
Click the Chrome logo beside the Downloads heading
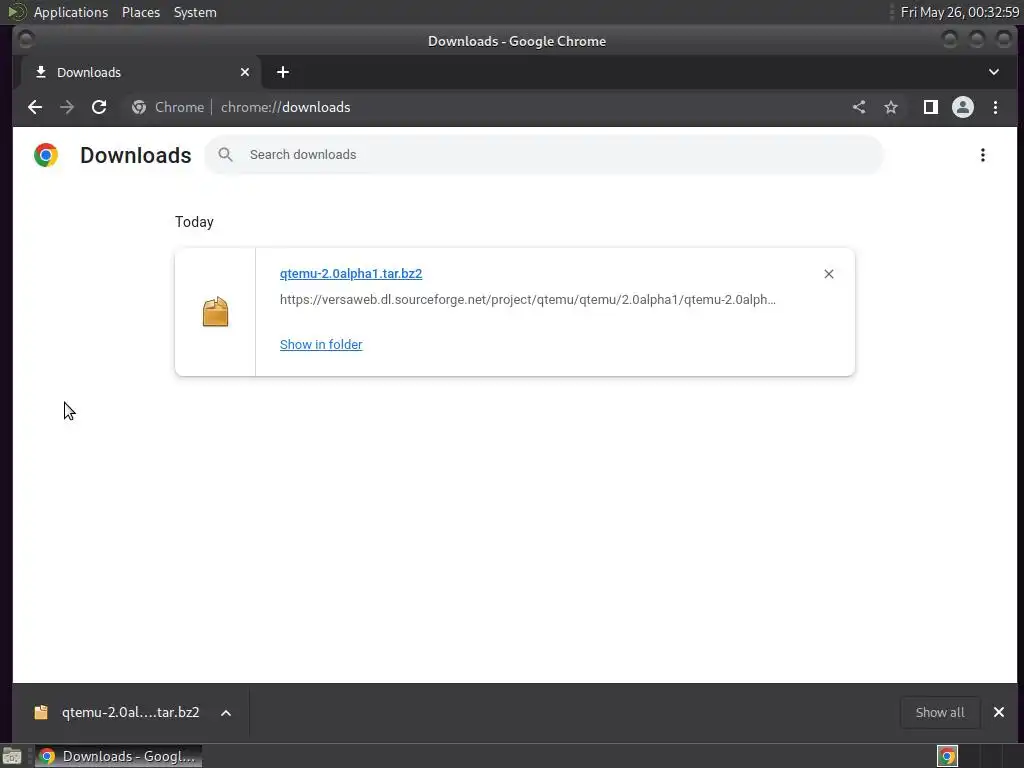click(46, 155)
